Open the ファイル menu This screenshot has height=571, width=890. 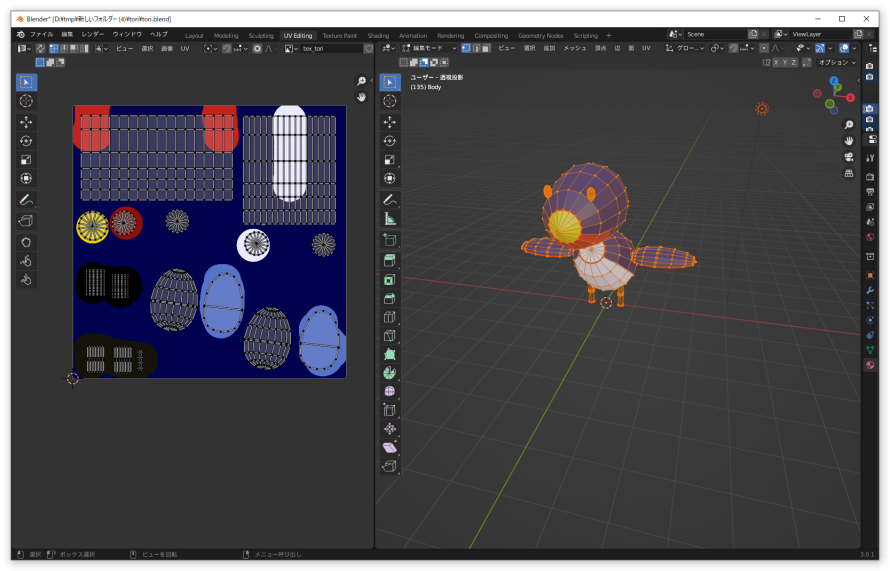(41, 34)
